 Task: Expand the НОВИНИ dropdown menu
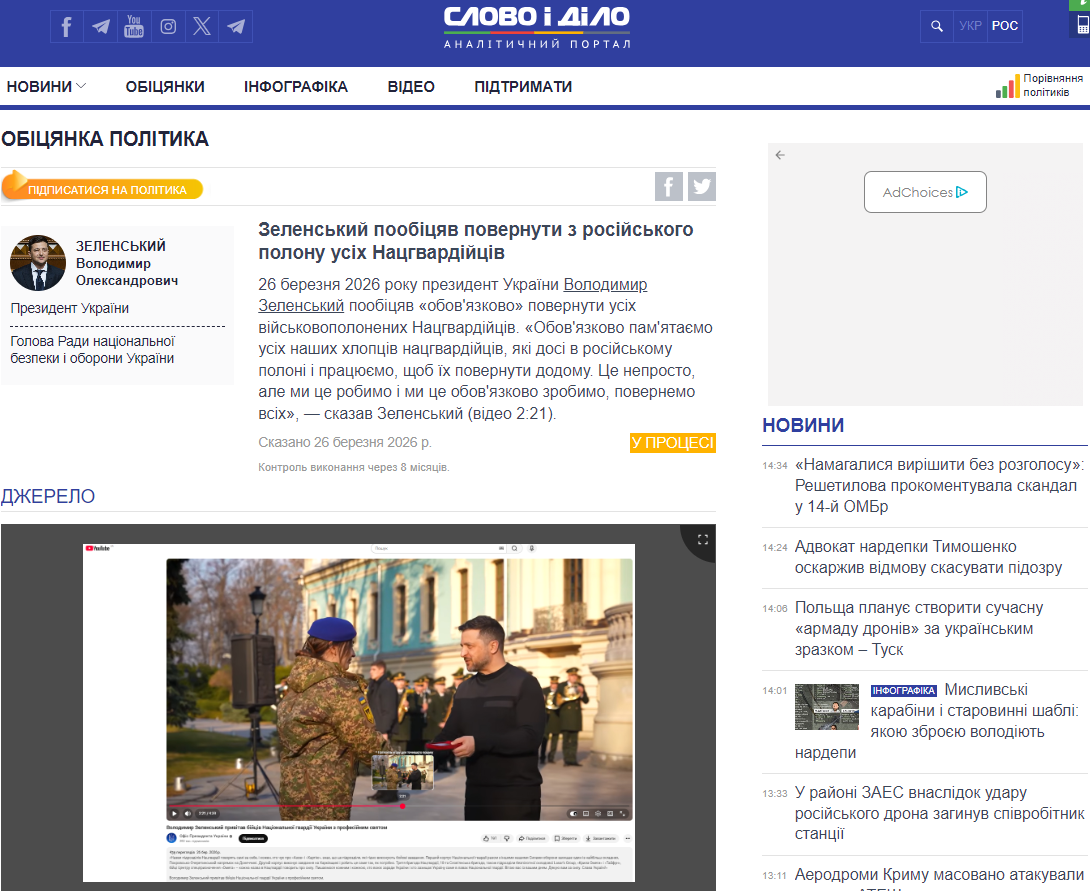(x=46, y=87)
